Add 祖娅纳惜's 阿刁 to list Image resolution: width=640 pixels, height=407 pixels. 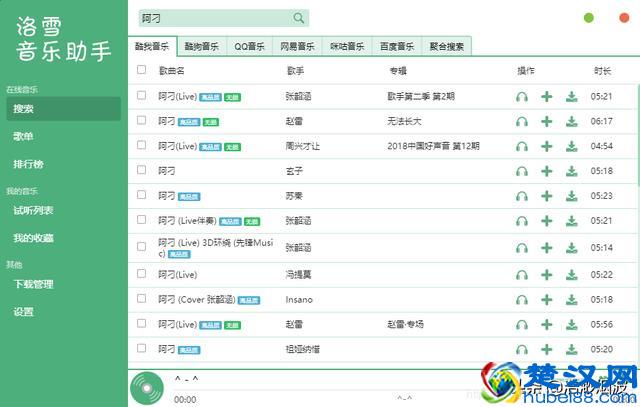point(547,349)
